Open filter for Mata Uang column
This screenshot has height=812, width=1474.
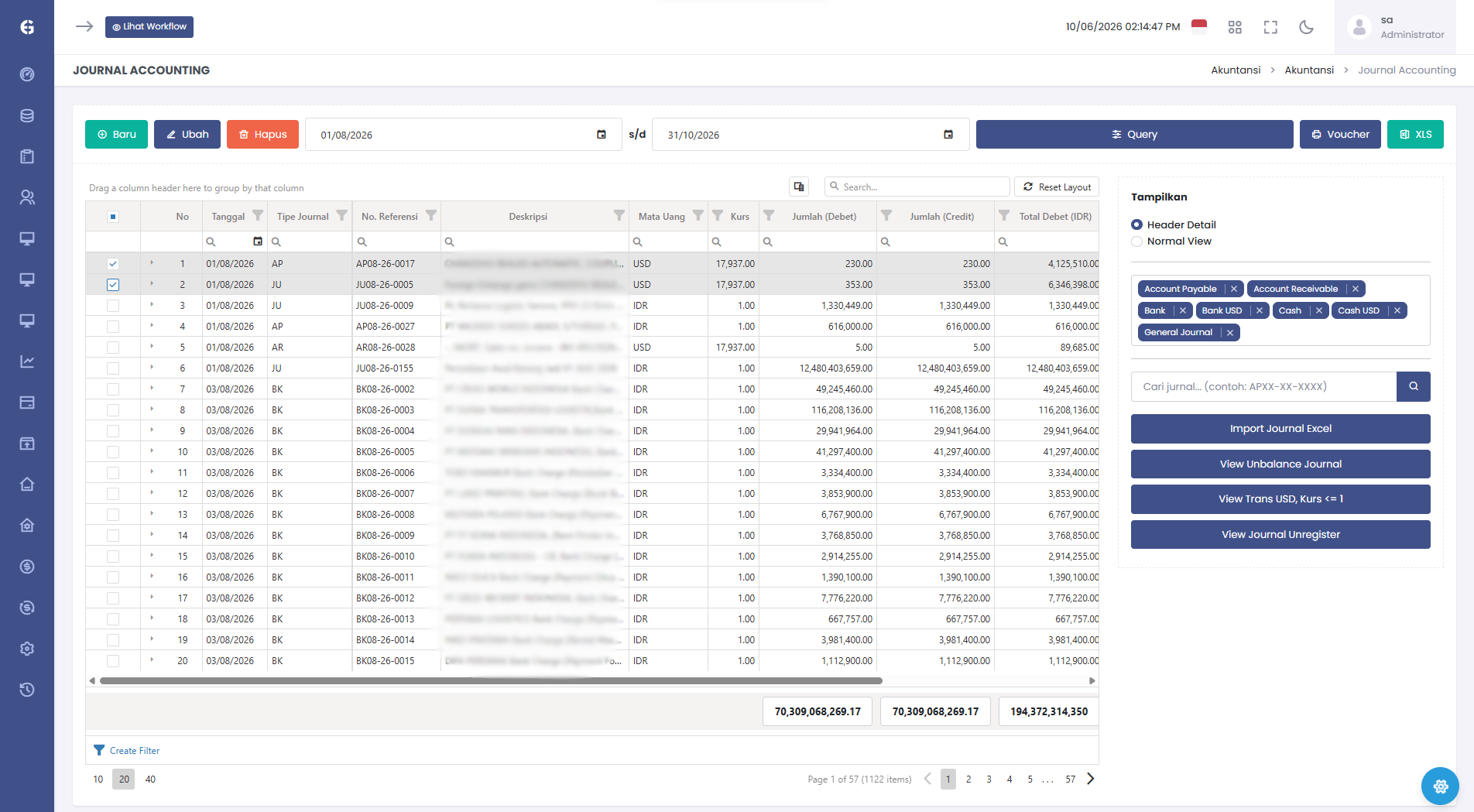[x=698, y=216]
